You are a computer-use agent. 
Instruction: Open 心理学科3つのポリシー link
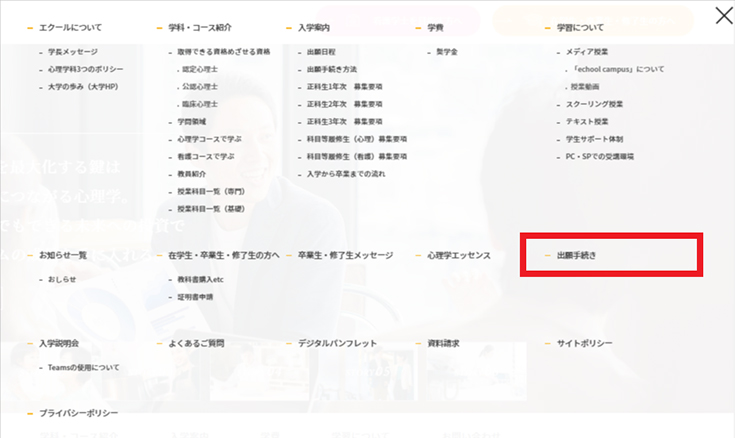coord(85,69)
